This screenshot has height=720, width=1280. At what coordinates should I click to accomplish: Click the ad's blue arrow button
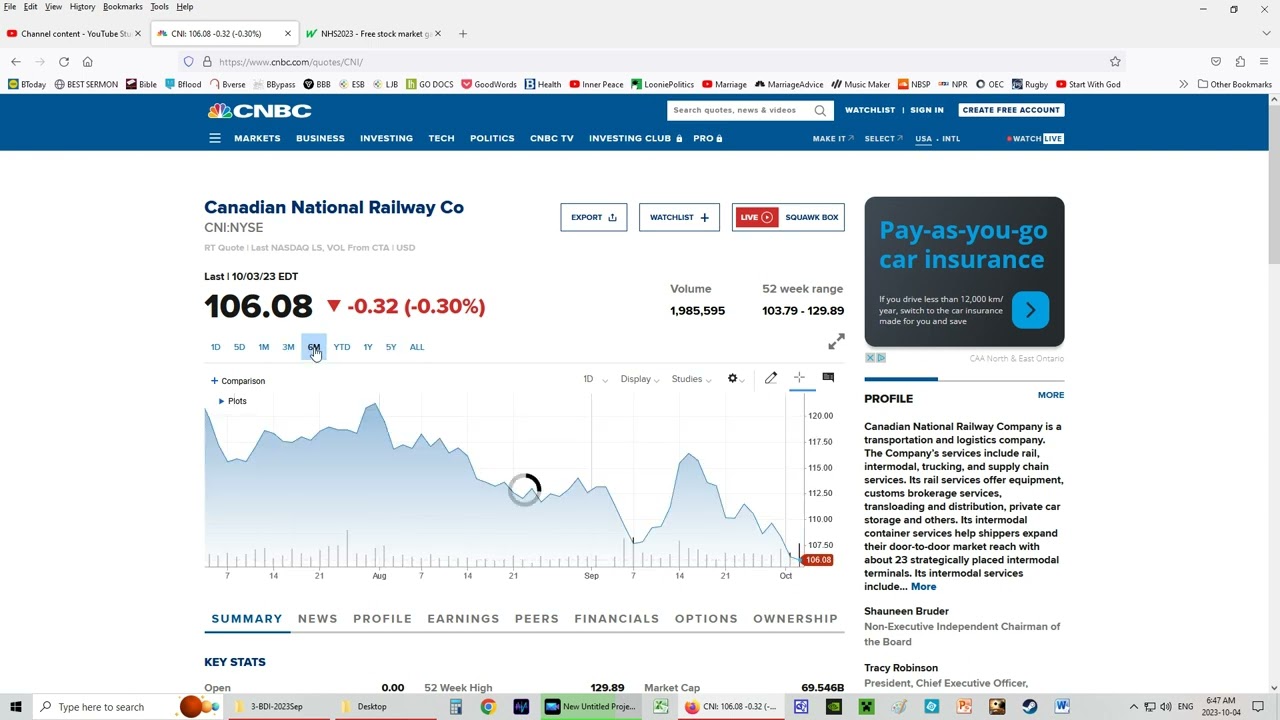(x=1030, y=310)
